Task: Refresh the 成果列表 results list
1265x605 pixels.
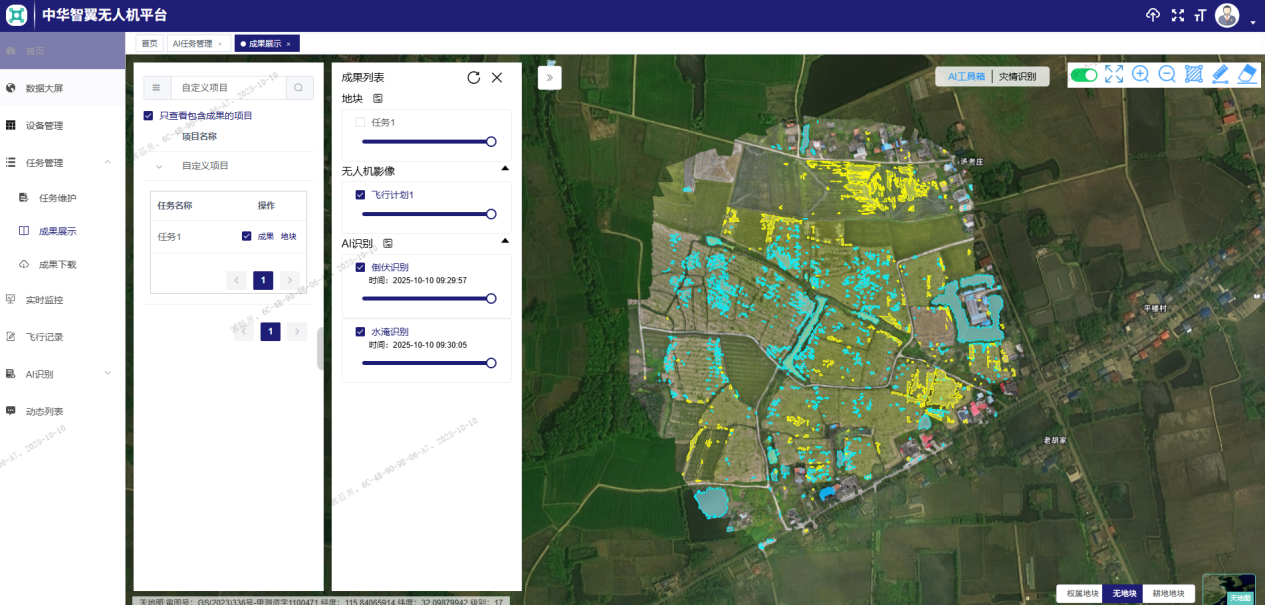Action: (474, 77)
